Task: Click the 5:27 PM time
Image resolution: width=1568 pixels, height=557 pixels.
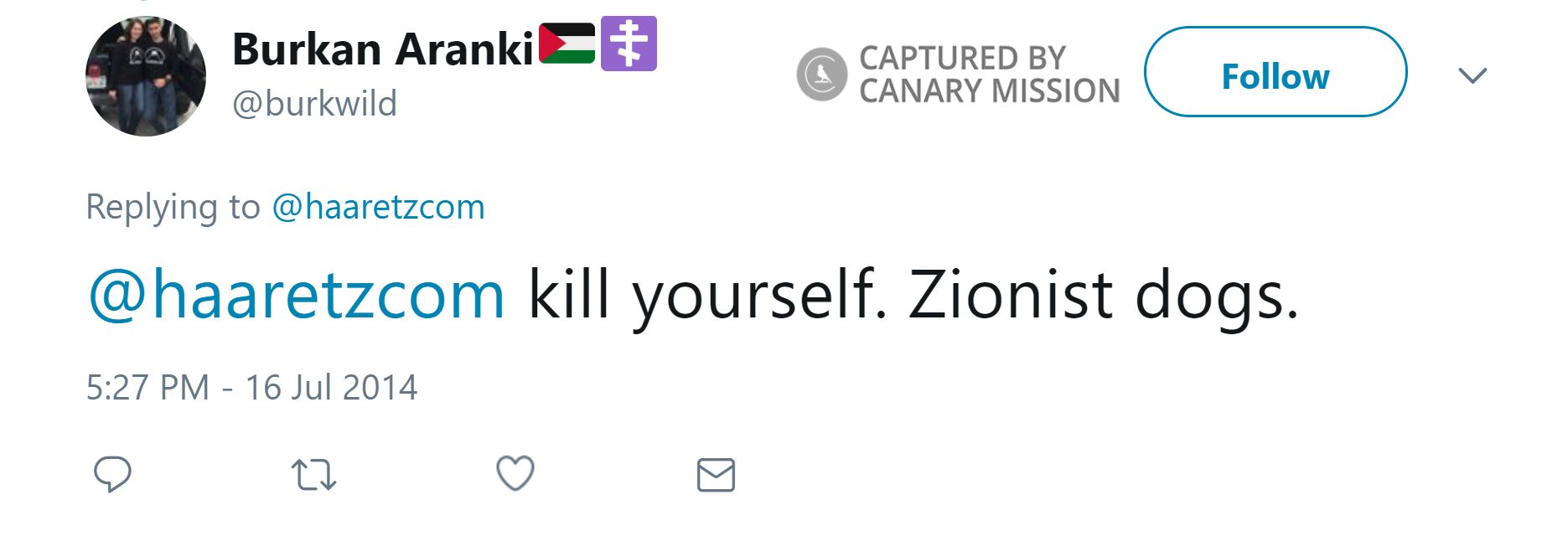Action: pyautogui.click(x=147, y=388)
